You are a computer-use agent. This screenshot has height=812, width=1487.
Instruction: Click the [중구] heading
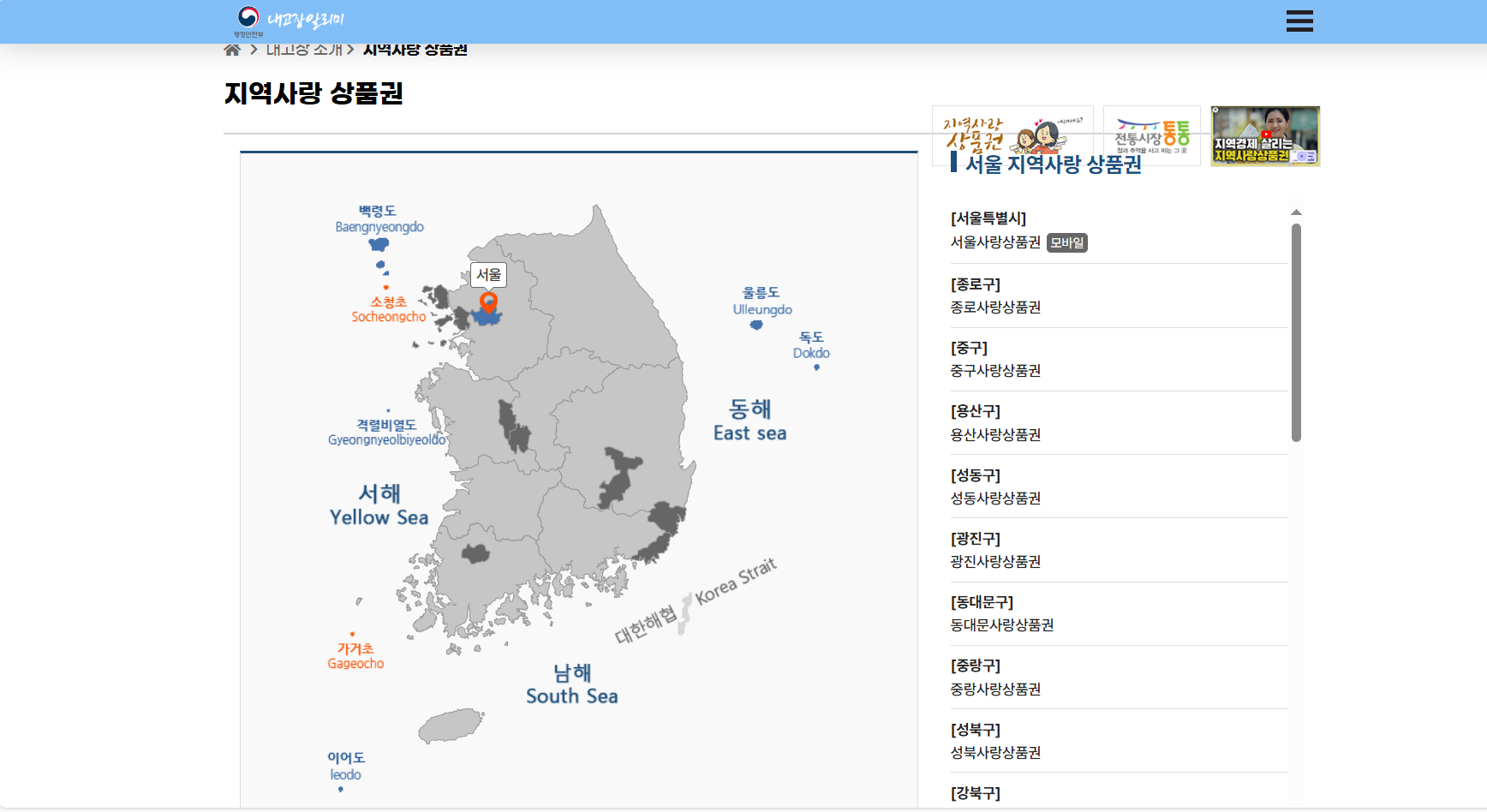tap(969, 348)
